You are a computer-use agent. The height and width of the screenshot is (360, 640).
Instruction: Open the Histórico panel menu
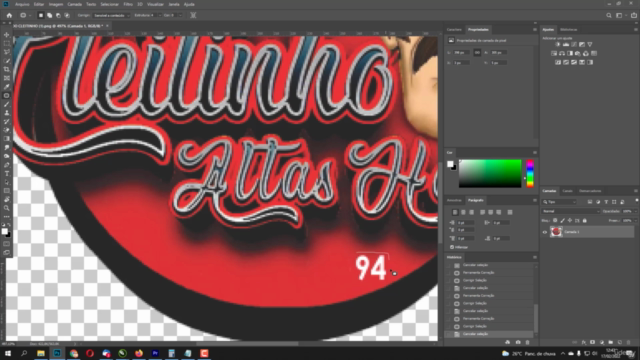tap(535, 257)
